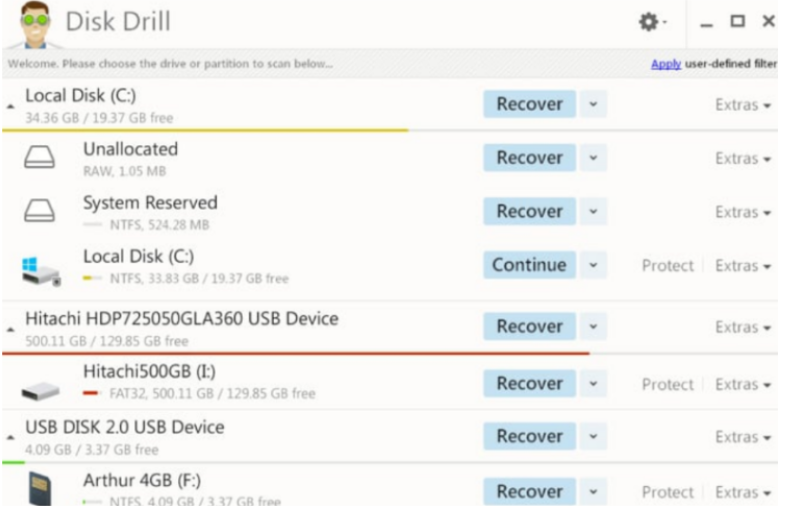Screen dimensions: 786x506
Task: Enable Protect for Local Disk (C:) partition
Action: 667,266
